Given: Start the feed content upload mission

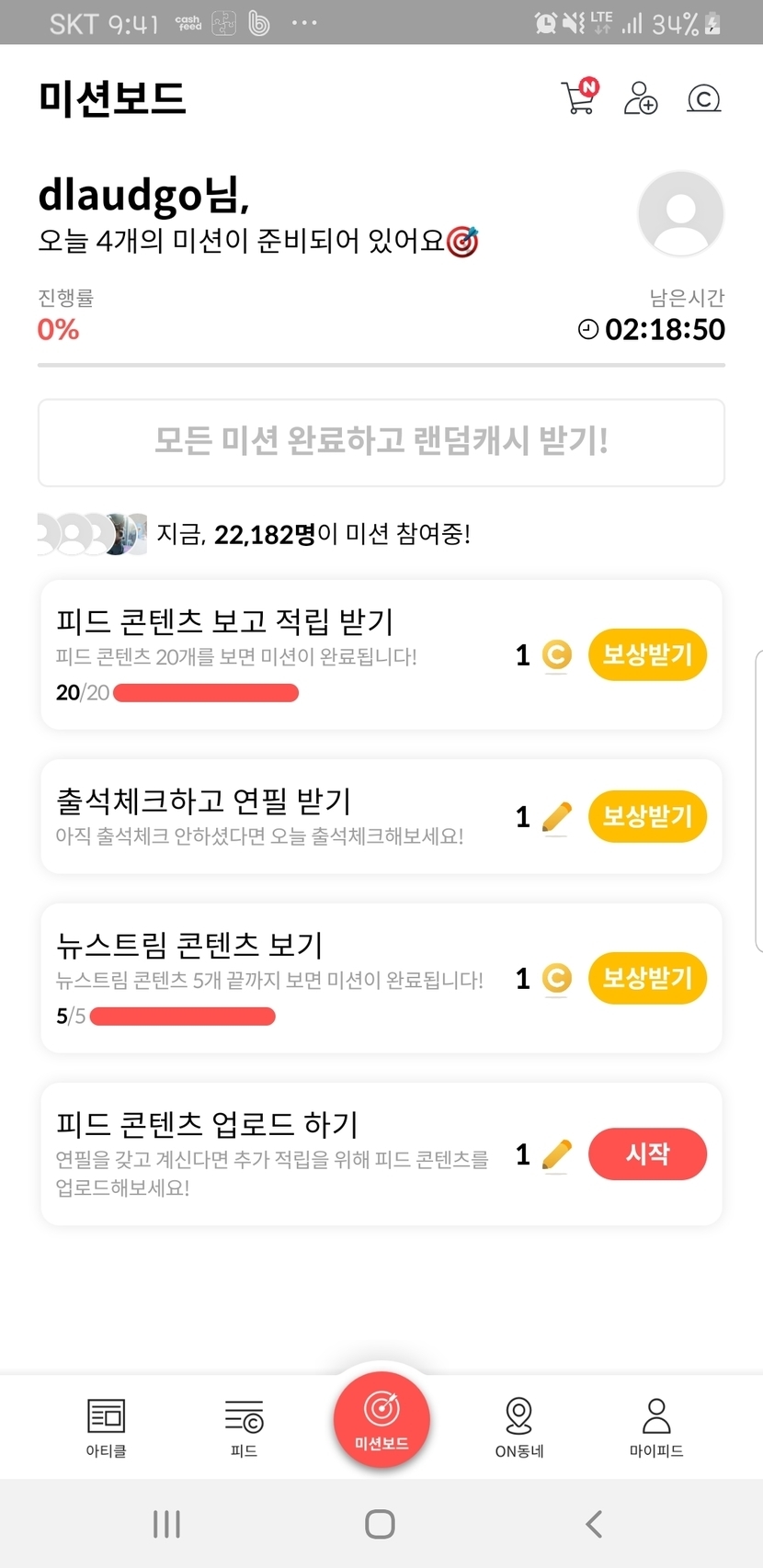Looking at the screenshot, I should point(647,1153).
